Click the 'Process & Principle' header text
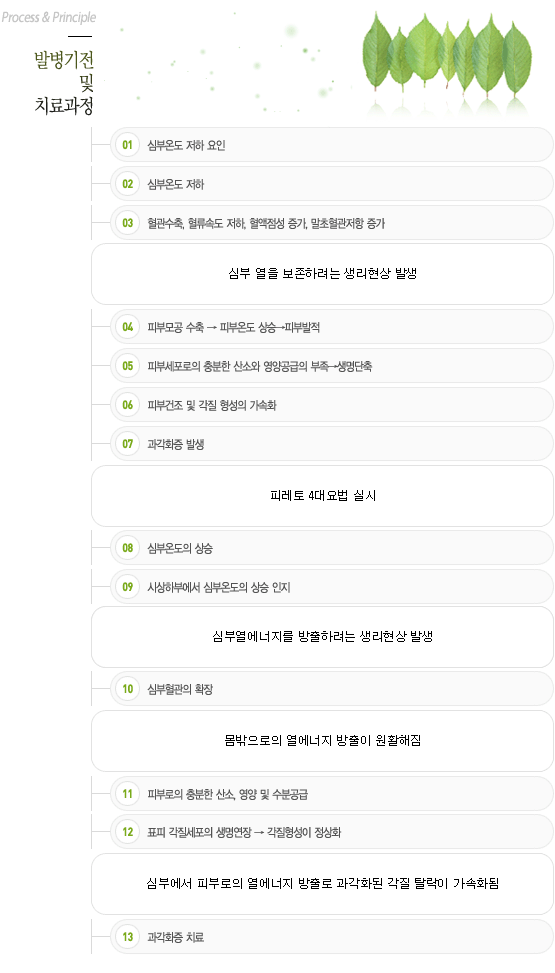 [x=48, y=17]
